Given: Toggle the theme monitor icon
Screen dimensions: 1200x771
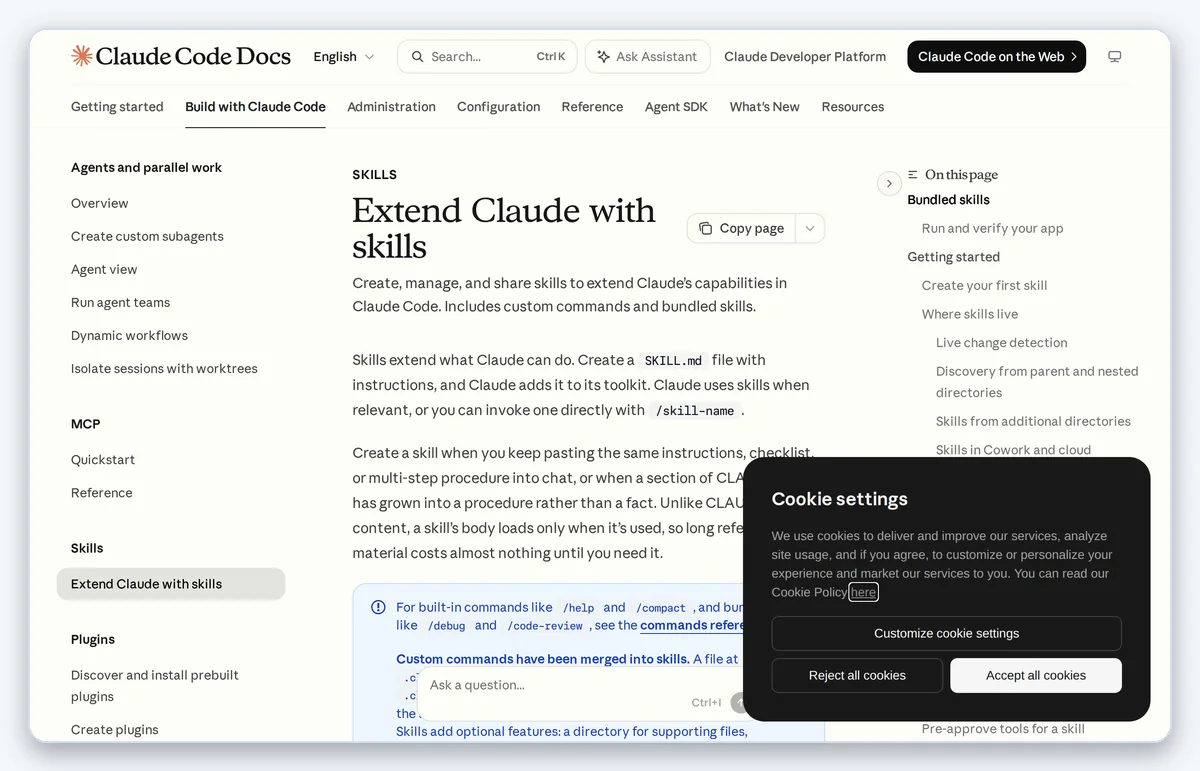Looking at the screenshot, I should pyautogui.click(x=1114, y=57).
